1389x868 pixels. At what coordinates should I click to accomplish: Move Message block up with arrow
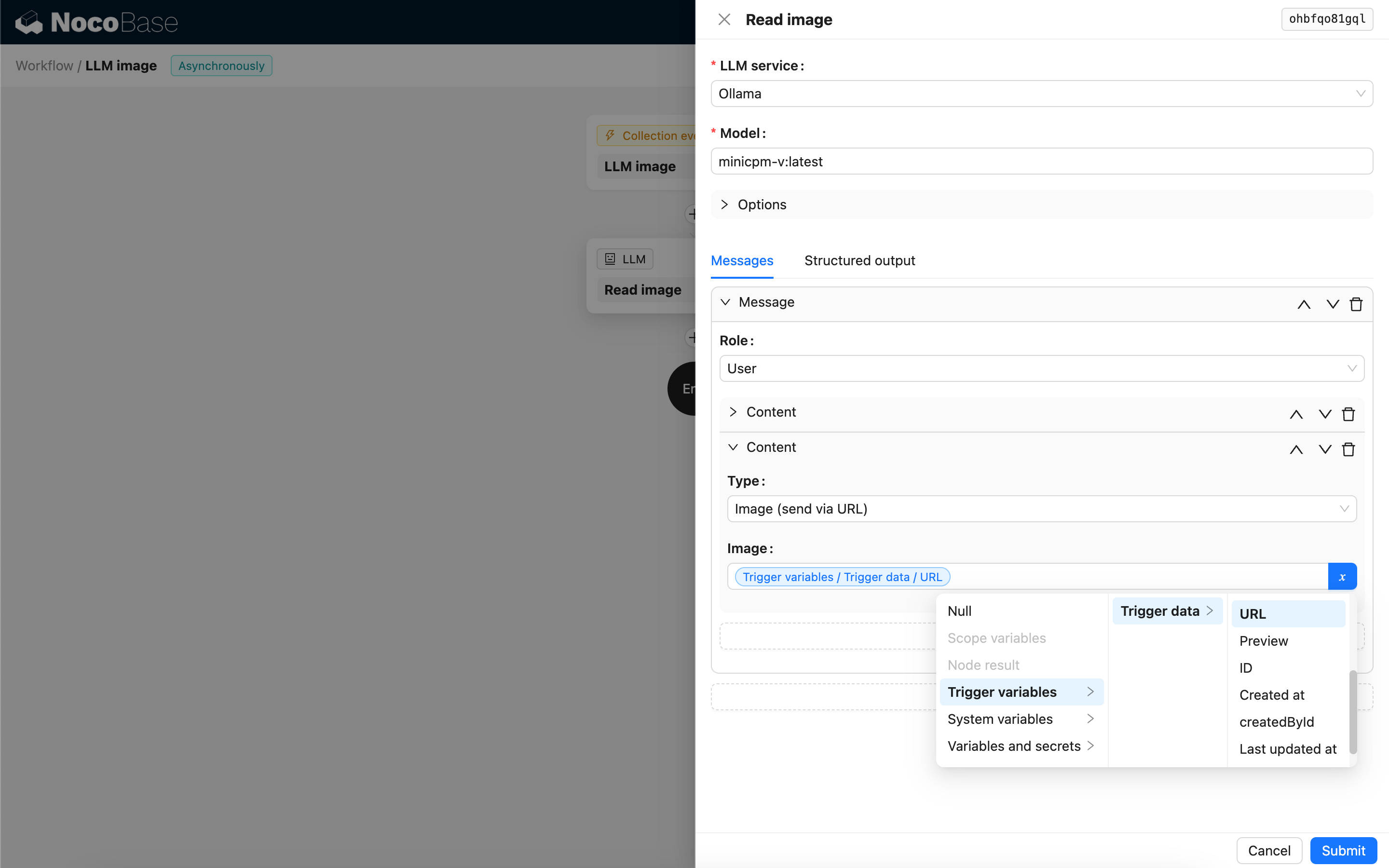[1304, 304]
